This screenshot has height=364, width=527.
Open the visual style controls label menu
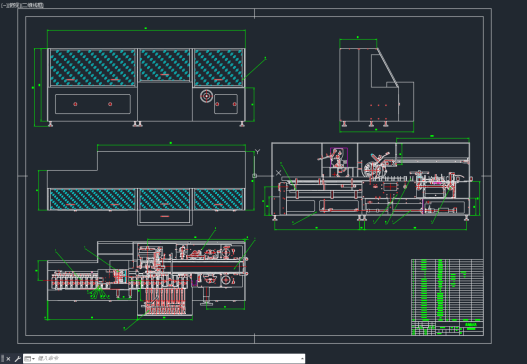[32, 5]
